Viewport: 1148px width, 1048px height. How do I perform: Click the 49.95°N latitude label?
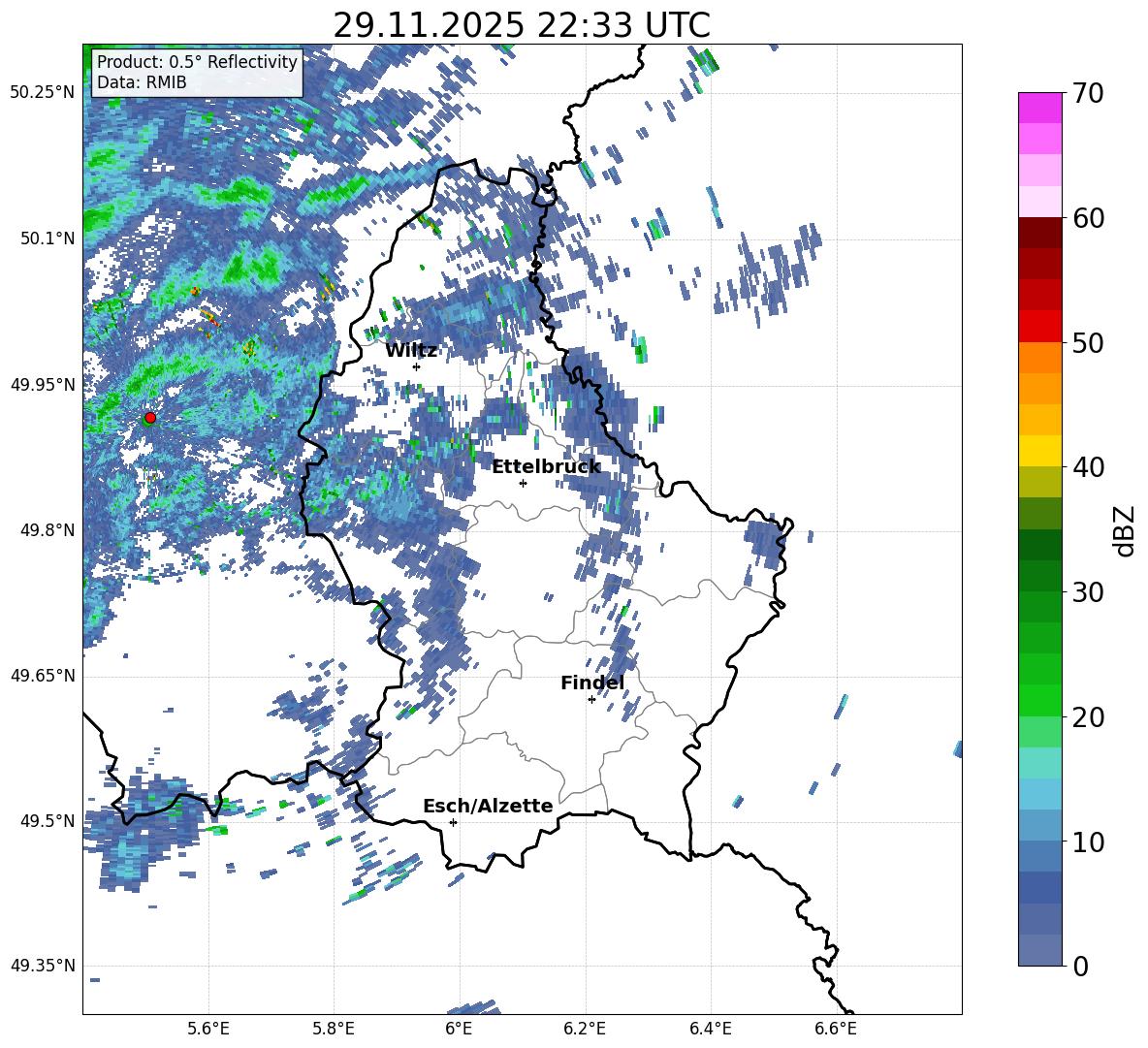(43, 385)
